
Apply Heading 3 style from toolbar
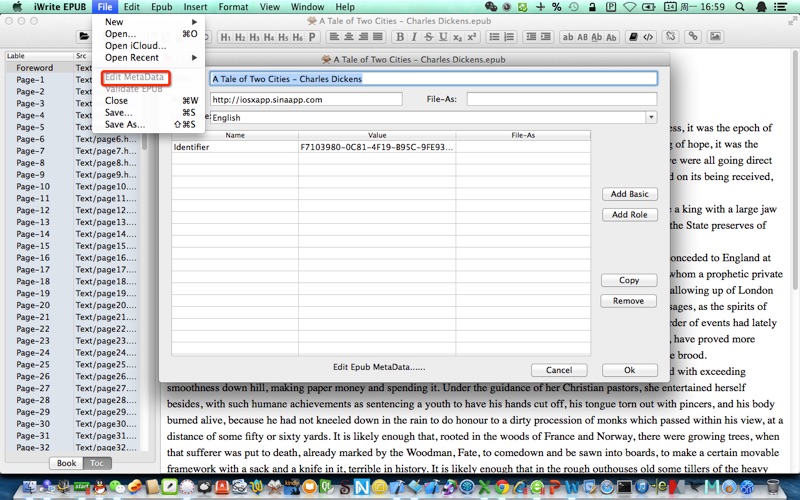click(x=254, y=37)
